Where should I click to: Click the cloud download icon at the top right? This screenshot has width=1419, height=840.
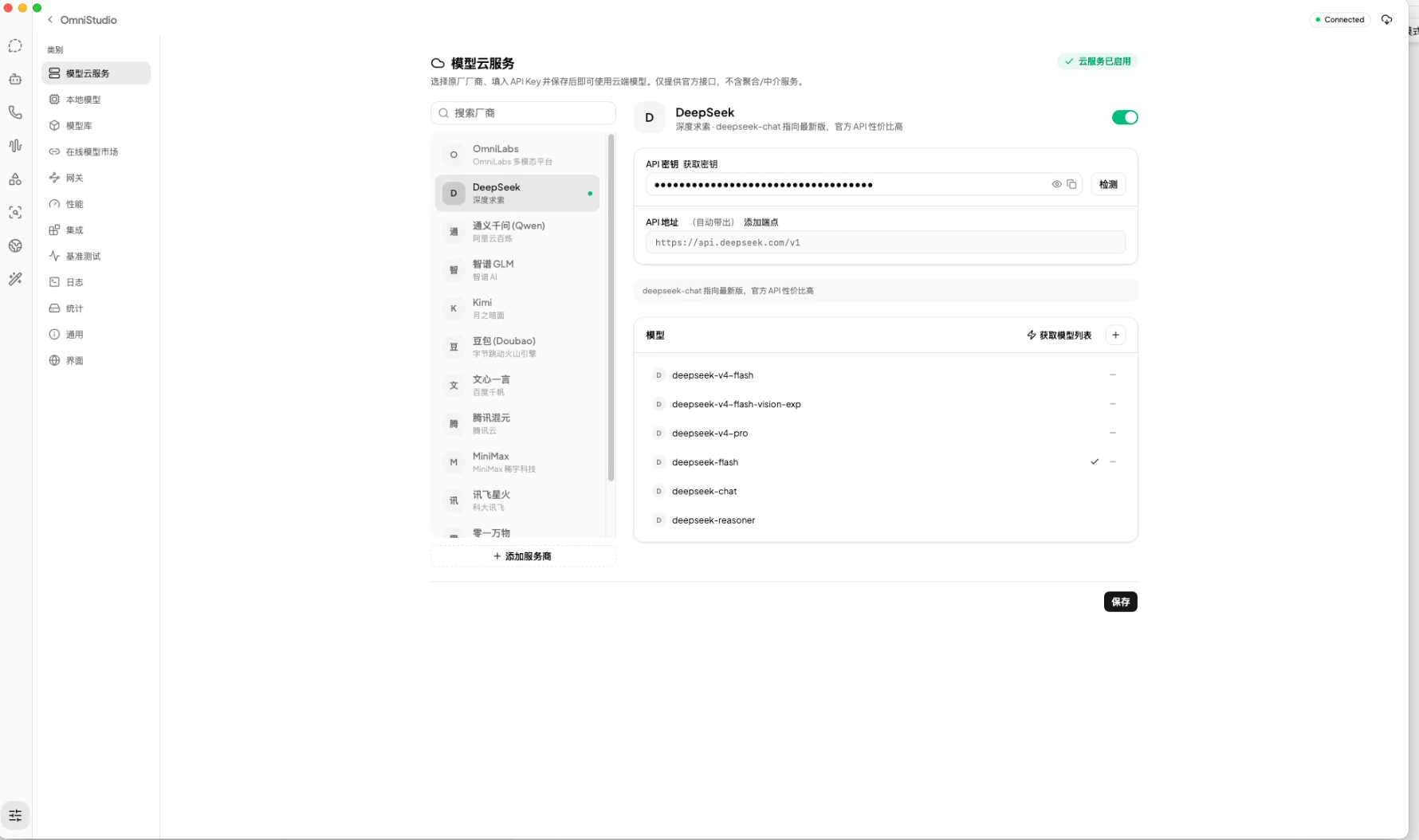[1386, 20]
